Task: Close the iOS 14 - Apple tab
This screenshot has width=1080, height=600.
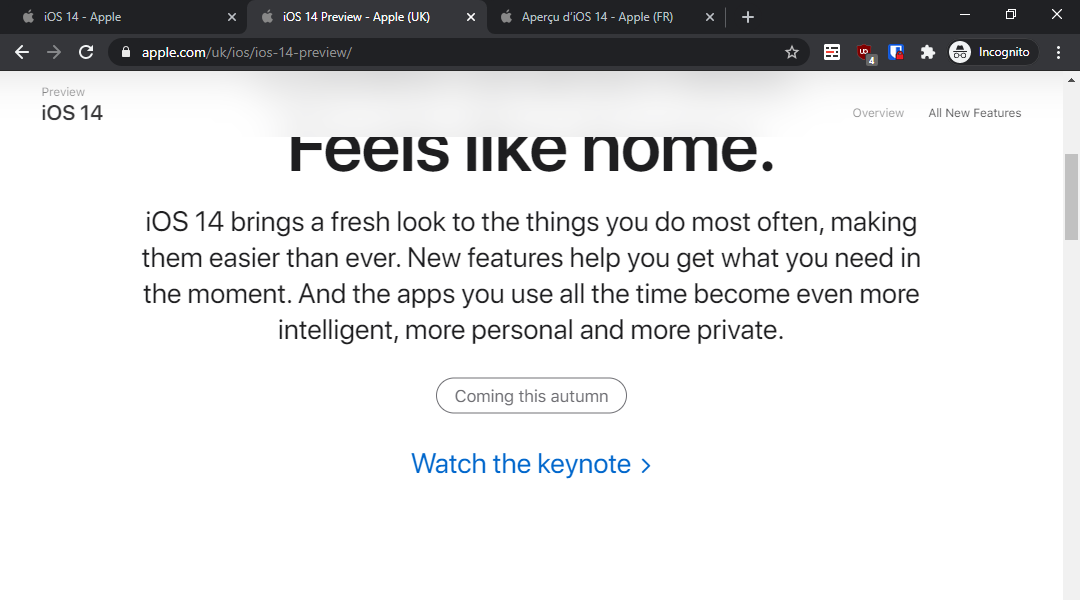Action: [232, 17]
